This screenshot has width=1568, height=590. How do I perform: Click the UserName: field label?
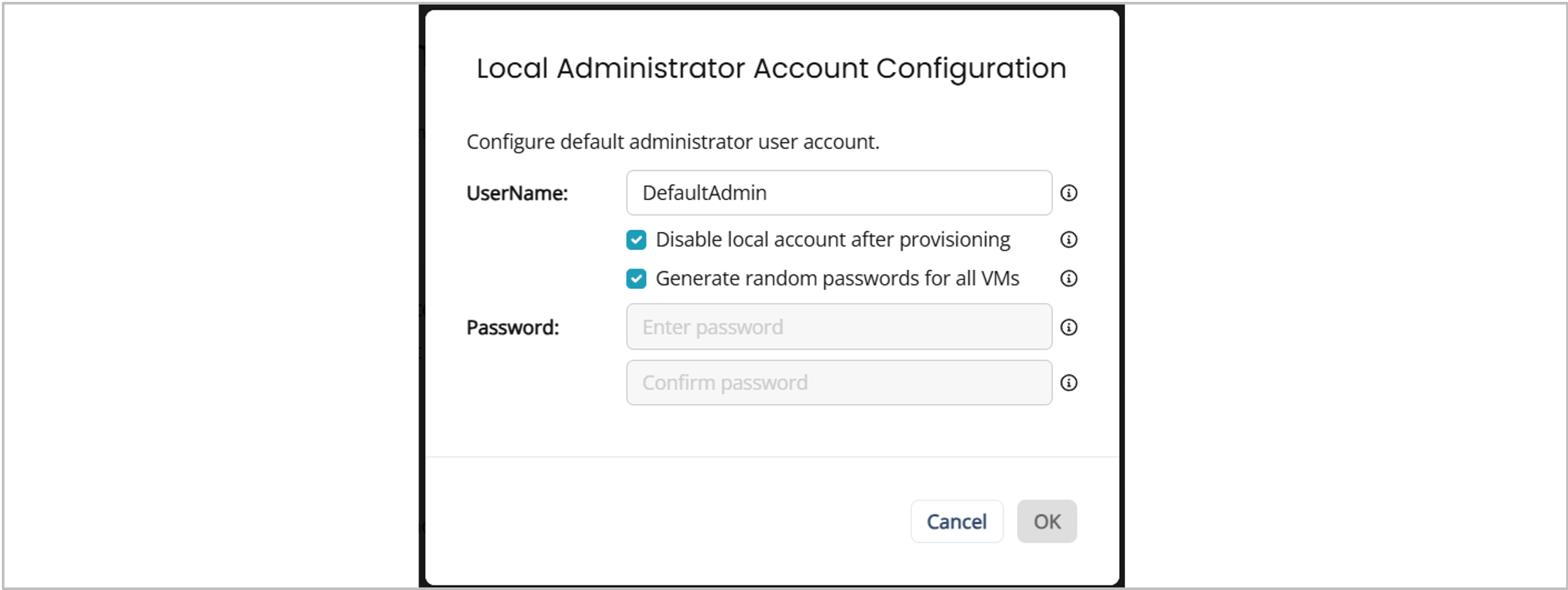pyautogui.click(x=517, y=193)
